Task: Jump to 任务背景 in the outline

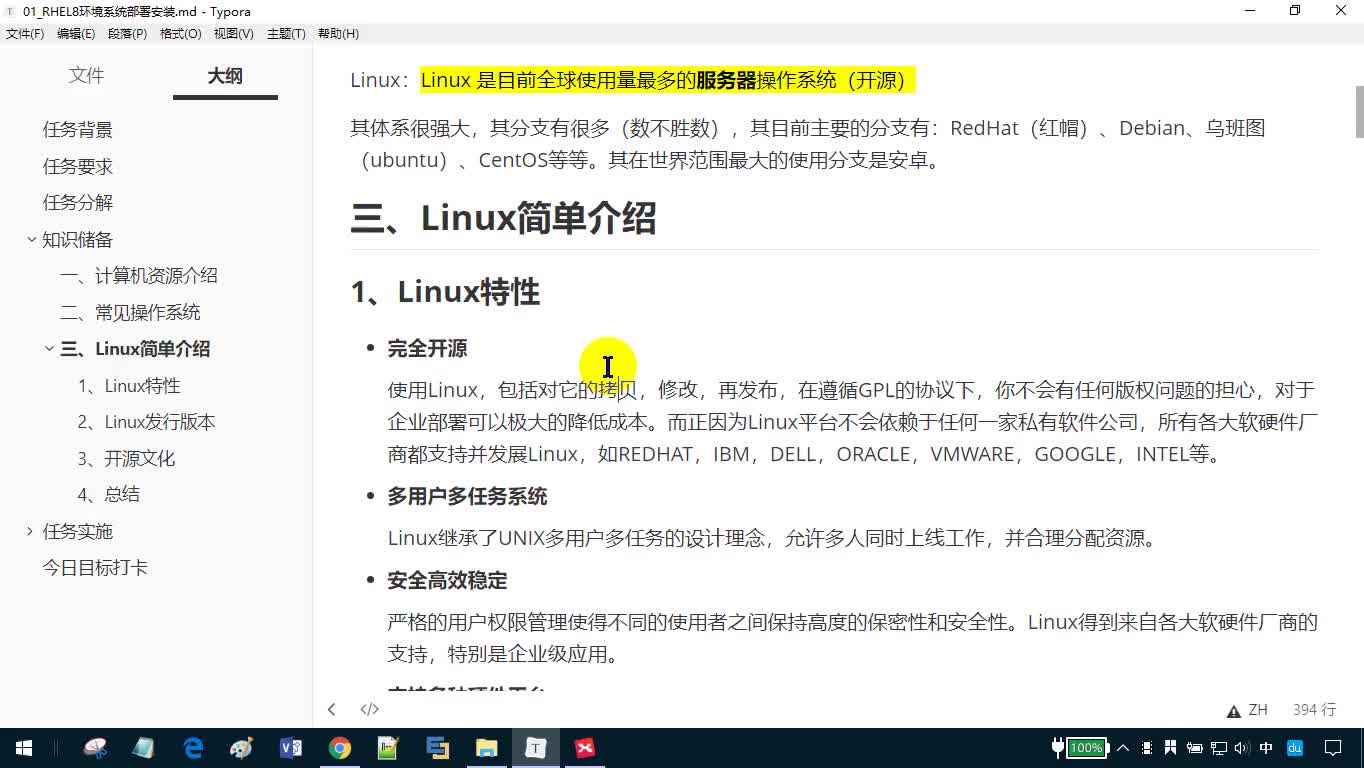Action: click(x=77, y=130)
